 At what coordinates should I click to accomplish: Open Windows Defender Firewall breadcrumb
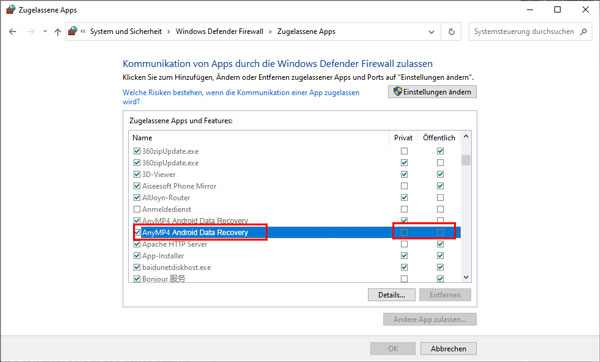point(219,31)
